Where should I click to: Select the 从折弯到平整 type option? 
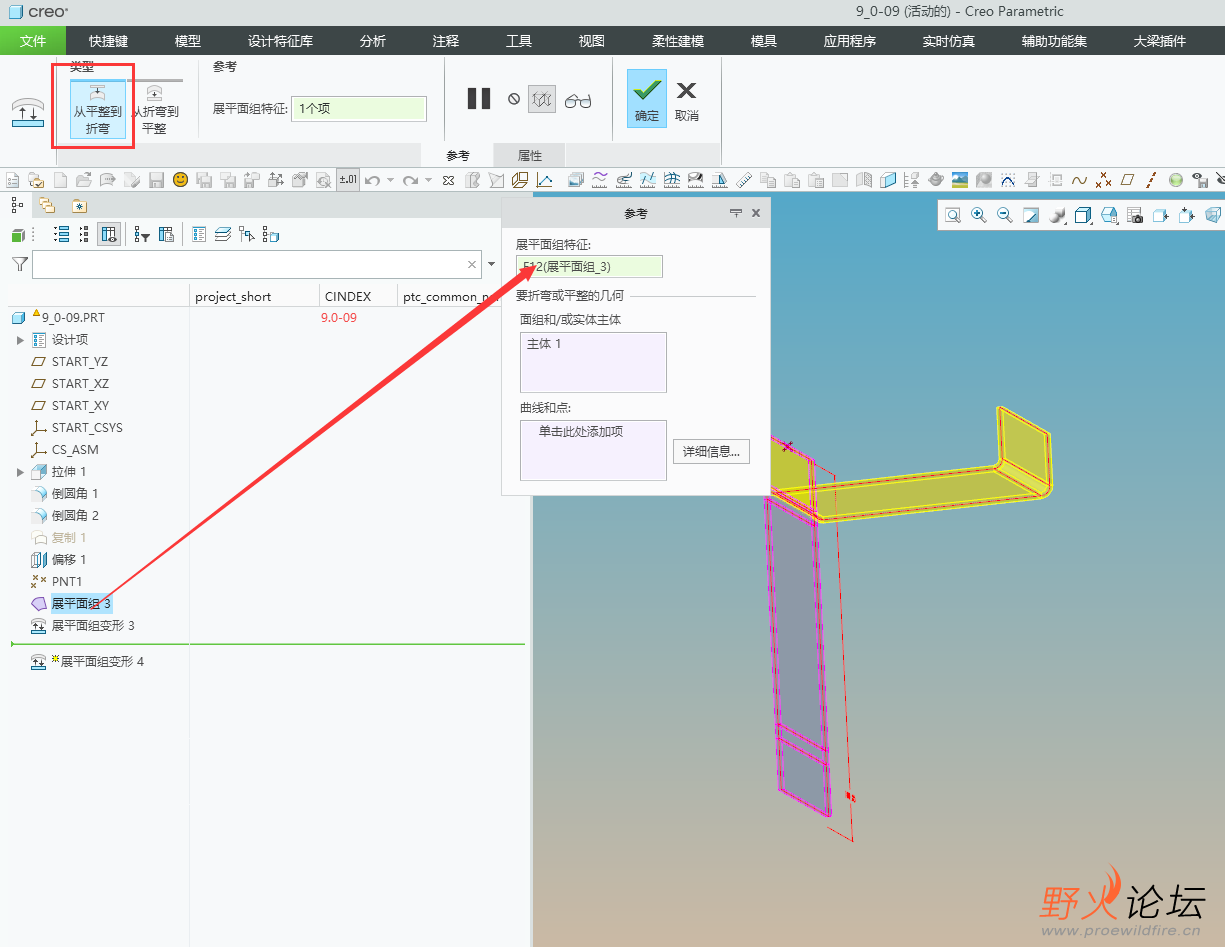(155, 109)
